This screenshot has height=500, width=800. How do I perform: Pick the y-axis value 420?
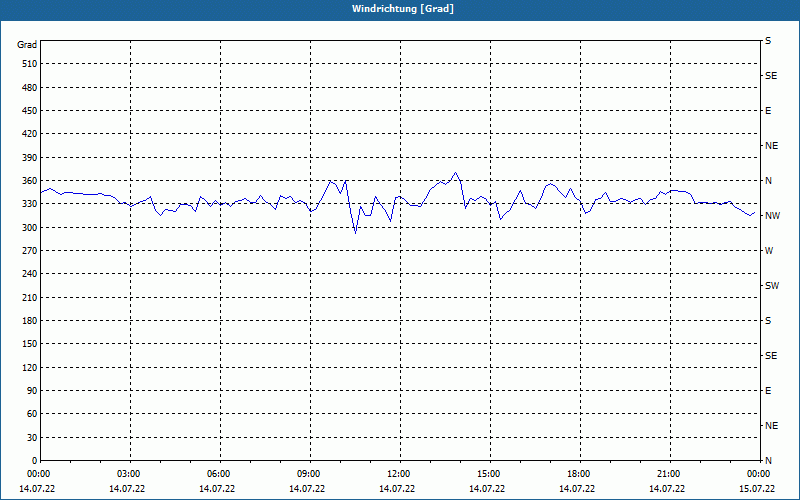pyautogui.click(x=30, y=134)
